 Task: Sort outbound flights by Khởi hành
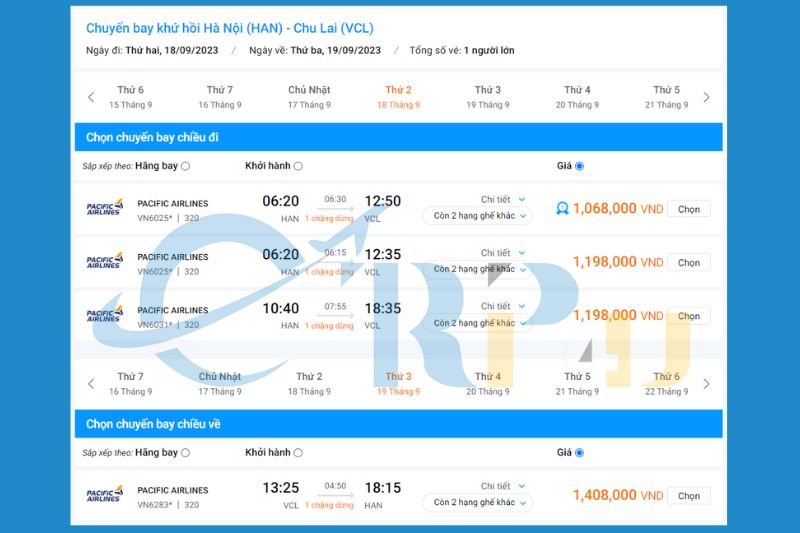point(298,166)
